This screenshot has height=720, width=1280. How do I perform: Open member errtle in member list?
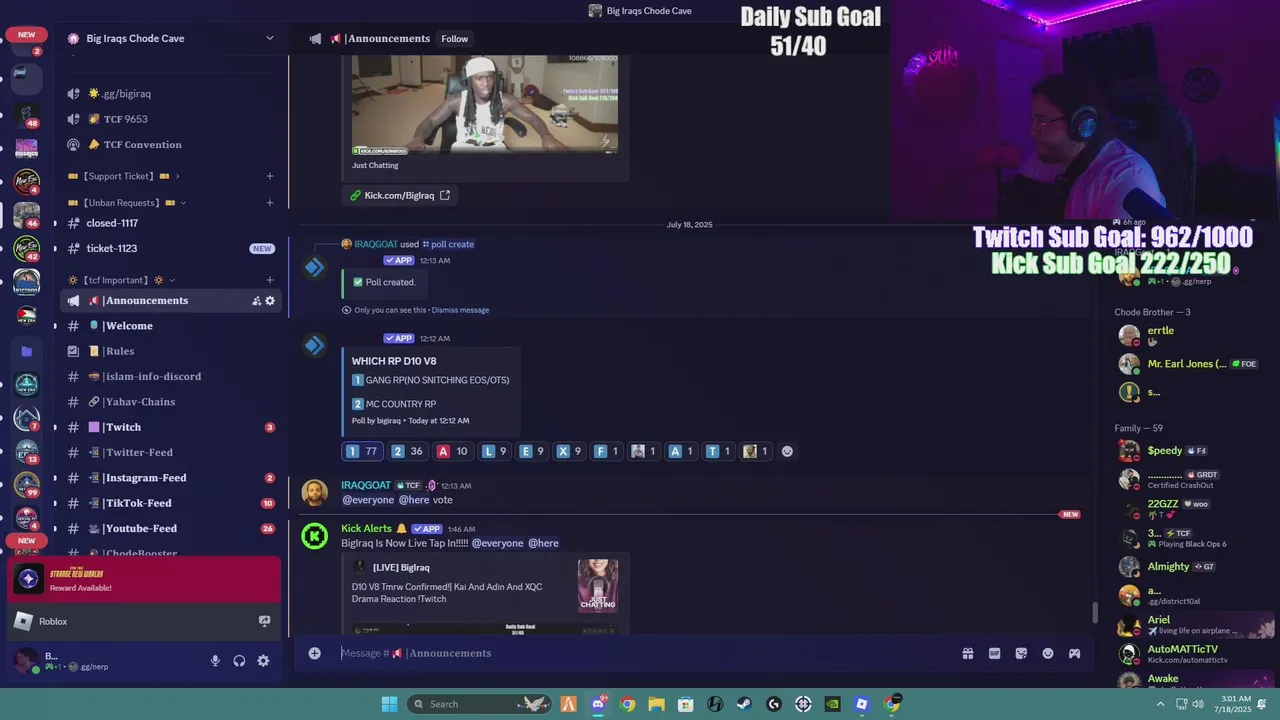pyautogui.click(x=1160, y=331)
